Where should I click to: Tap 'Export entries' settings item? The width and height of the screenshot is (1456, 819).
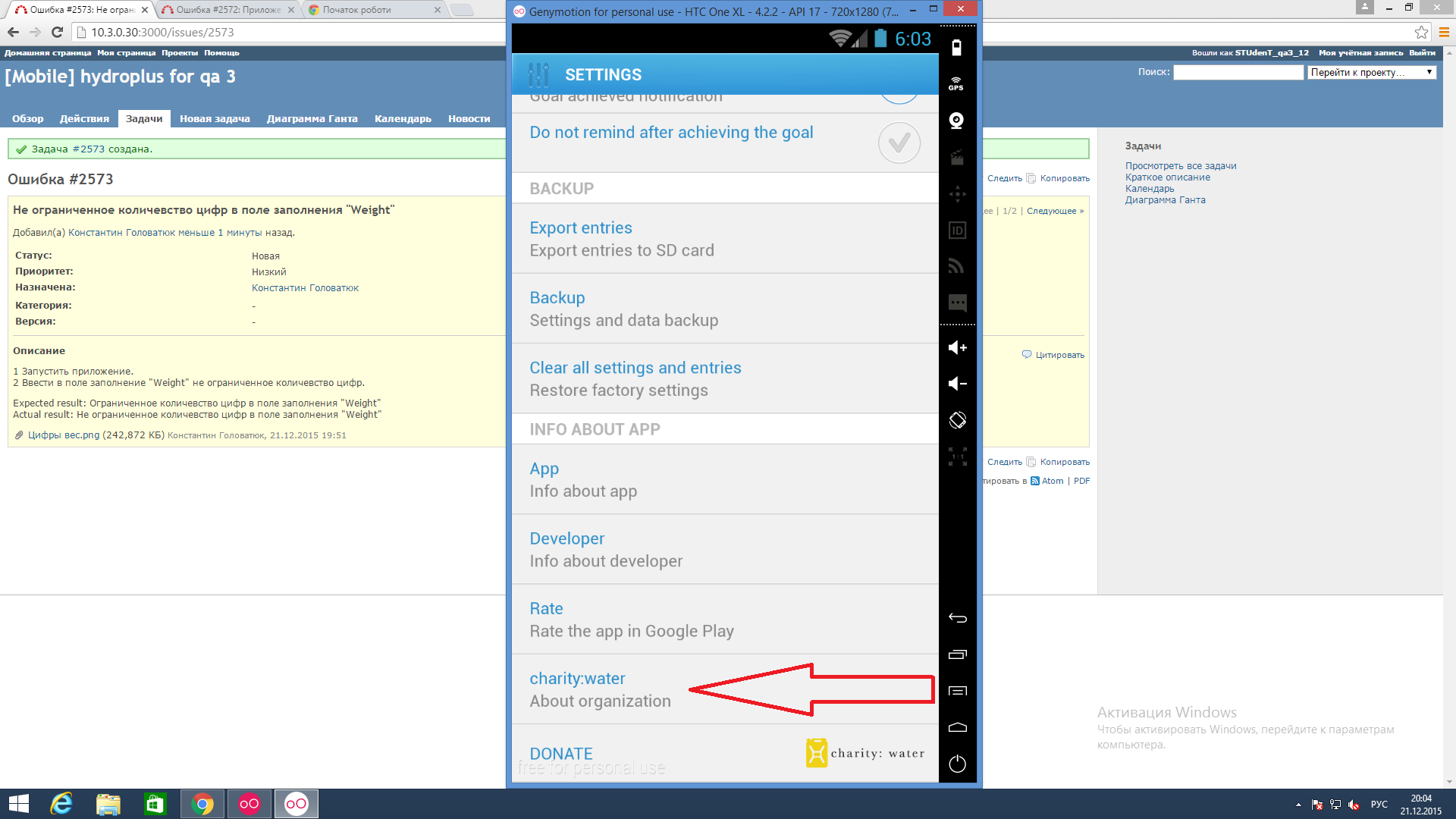tap(580, 228)
